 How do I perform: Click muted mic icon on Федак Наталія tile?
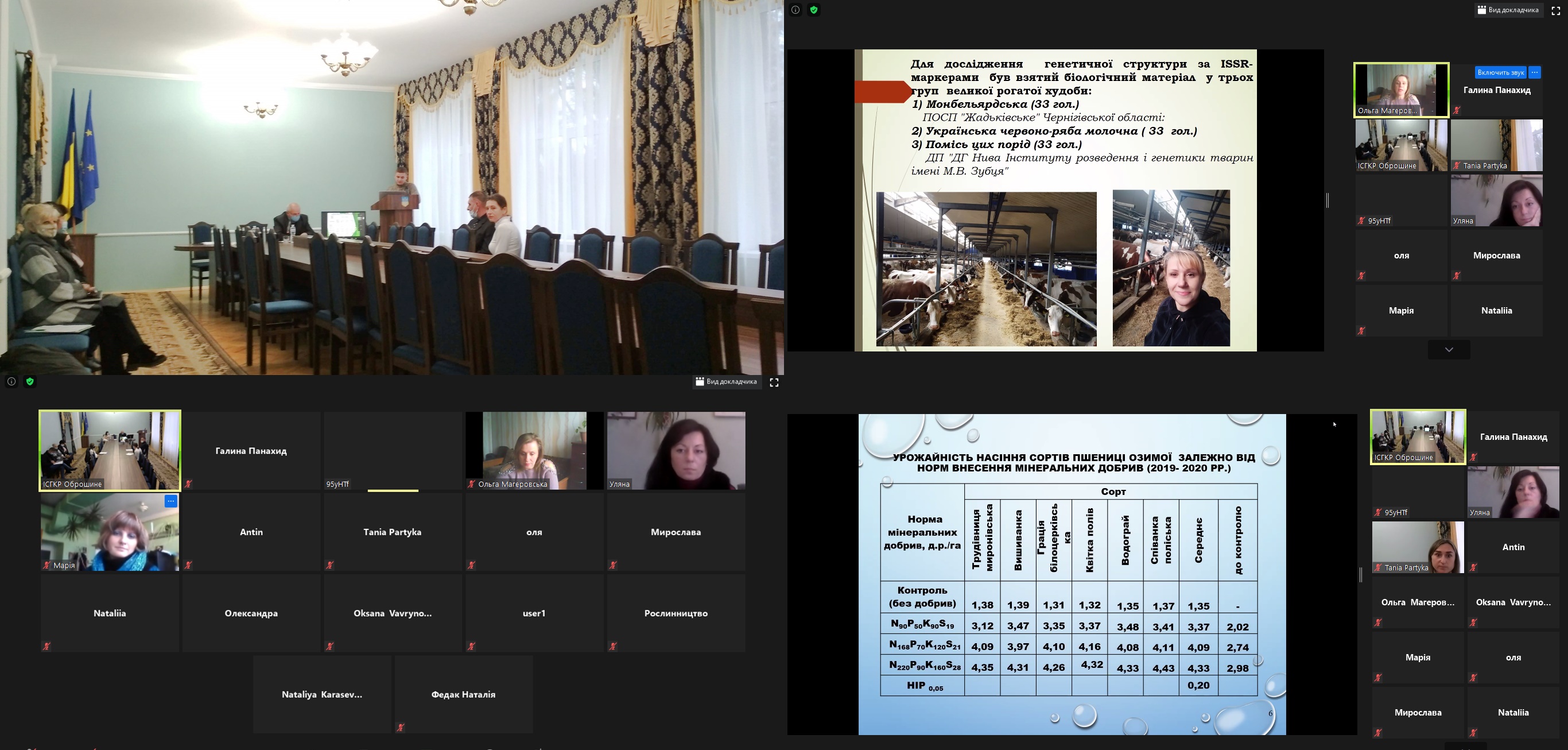401,728
